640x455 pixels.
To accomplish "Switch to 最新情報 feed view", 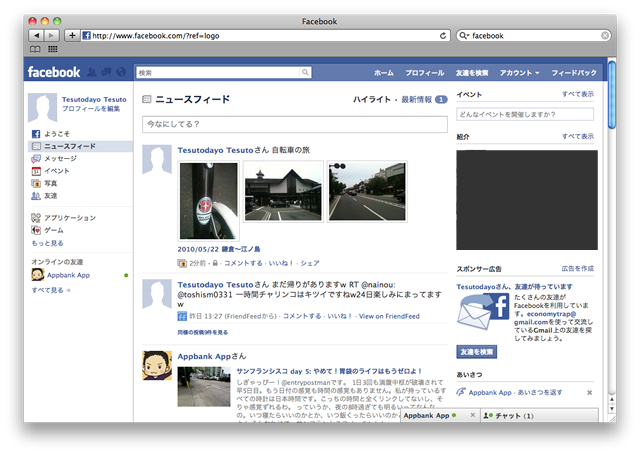I will (416, 99).
